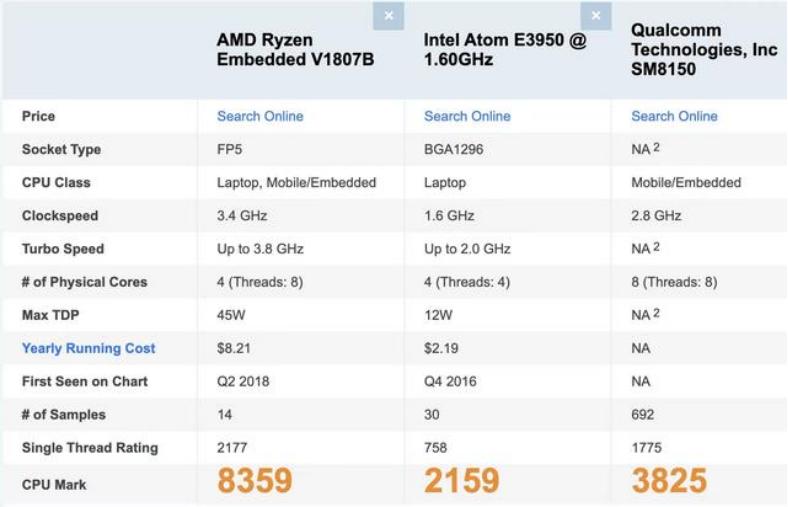Click the Intel Atom E3950 @ 1.60GHz title
Image resolution: width=788 pixels, height=507 pixels.
click(x=505, y=49)
